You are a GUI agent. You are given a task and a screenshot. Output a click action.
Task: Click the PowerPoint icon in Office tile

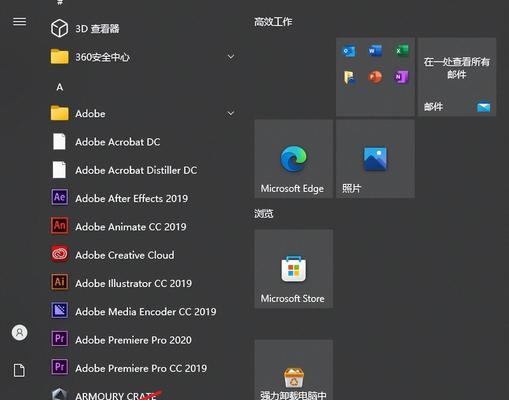pos(375,77)
